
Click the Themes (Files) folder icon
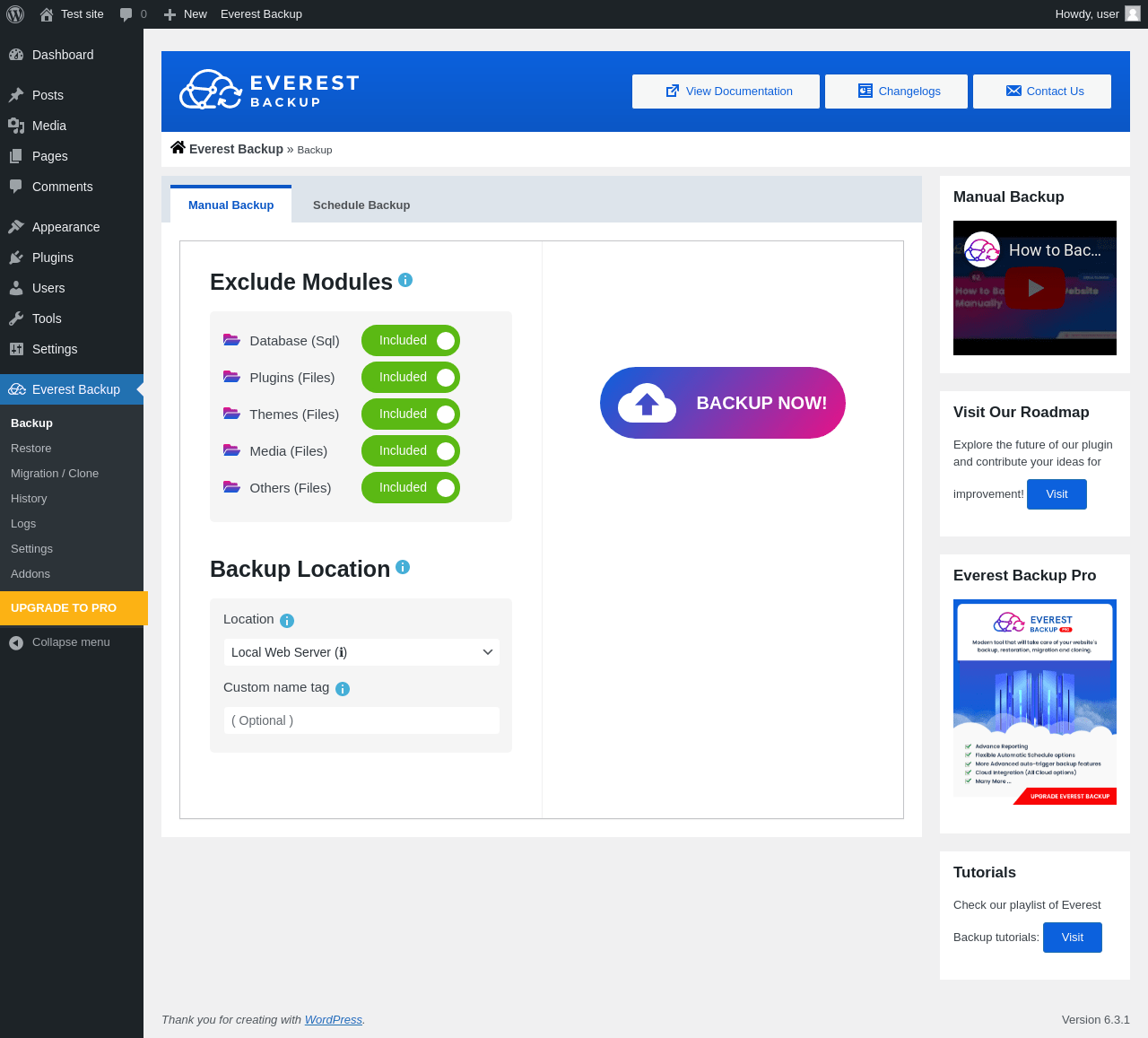231,414
